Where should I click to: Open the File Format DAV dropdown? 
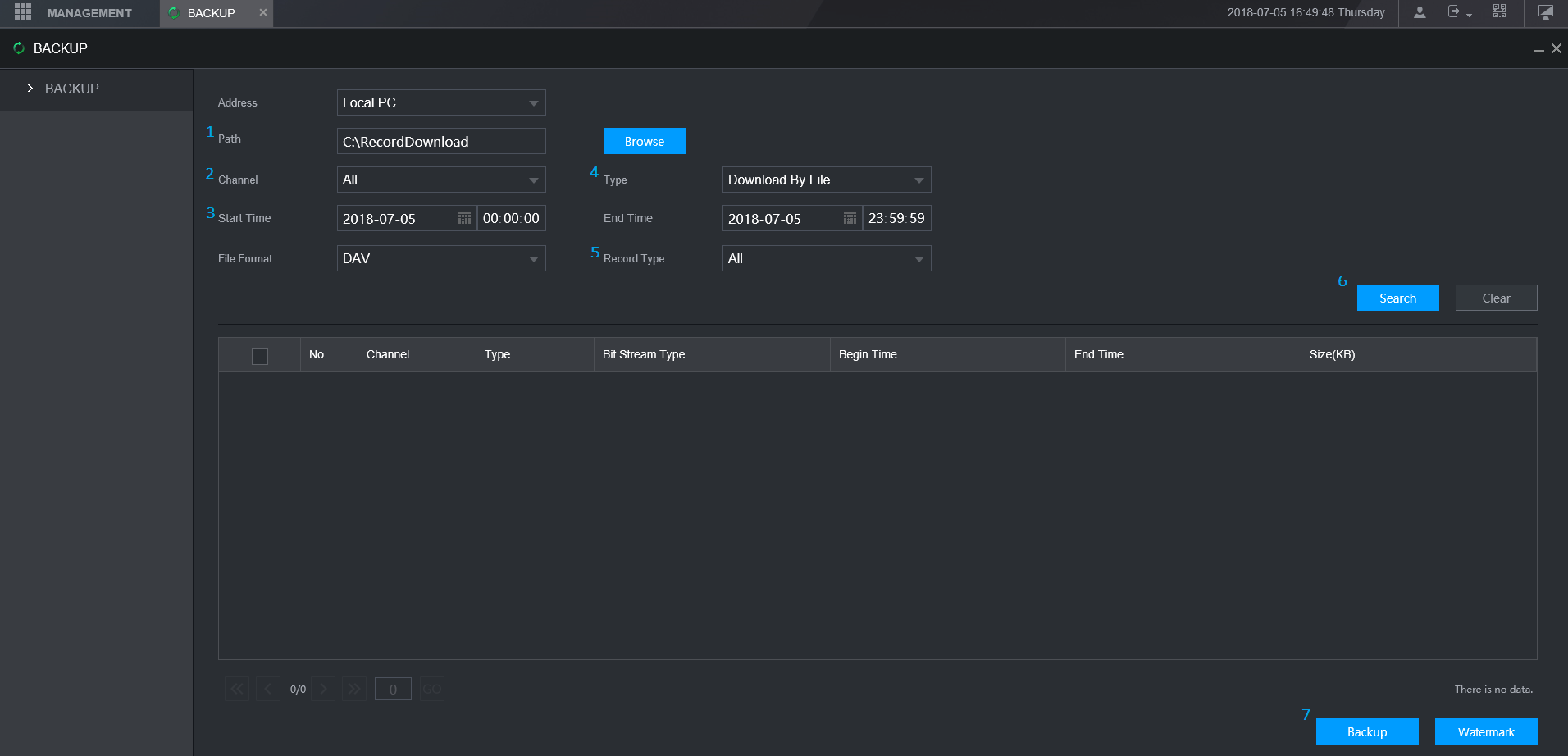pyautogui.click(x=441, y=258)
